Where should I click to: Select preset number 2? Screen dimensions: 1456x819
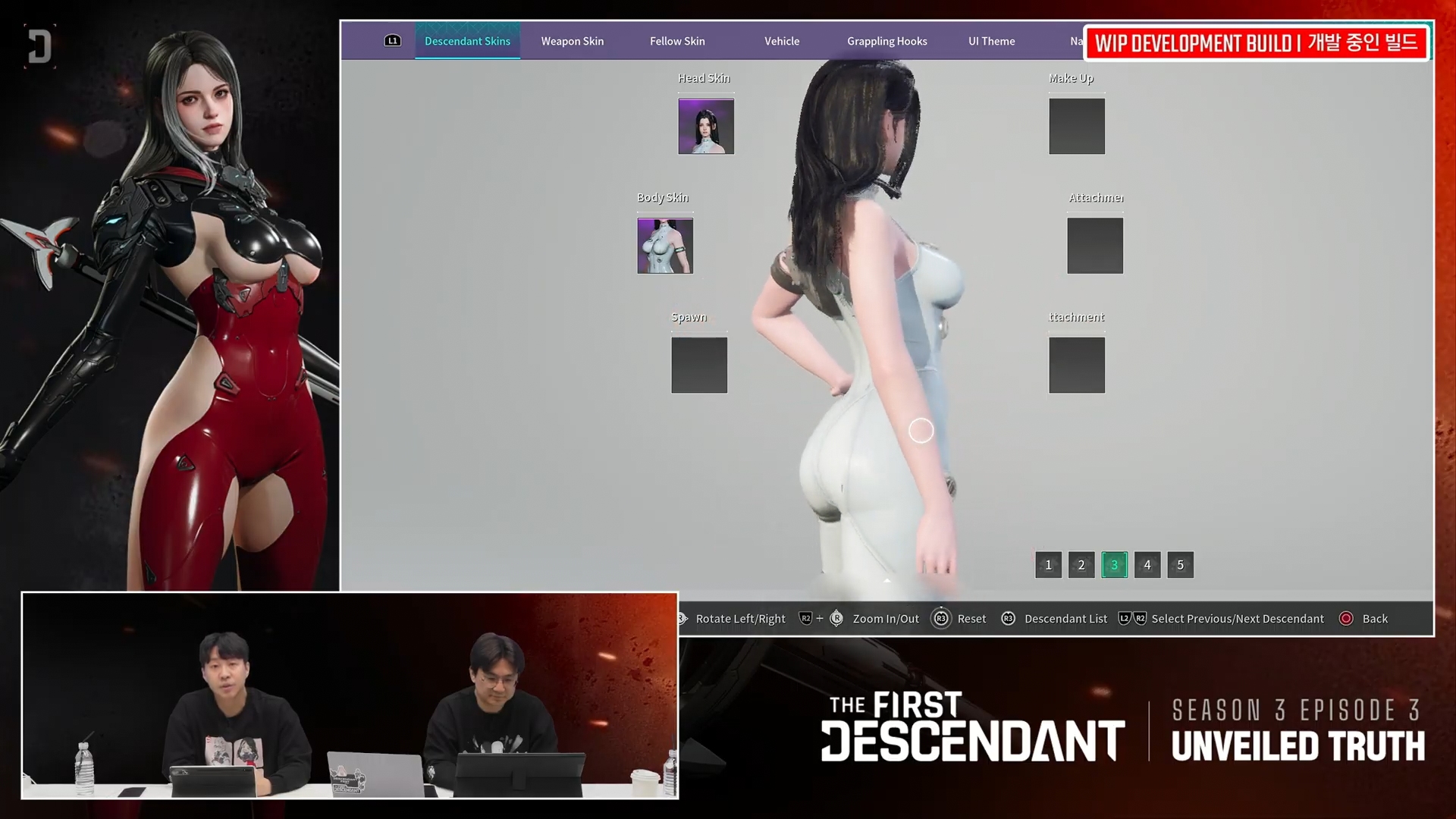(1081, 565)
